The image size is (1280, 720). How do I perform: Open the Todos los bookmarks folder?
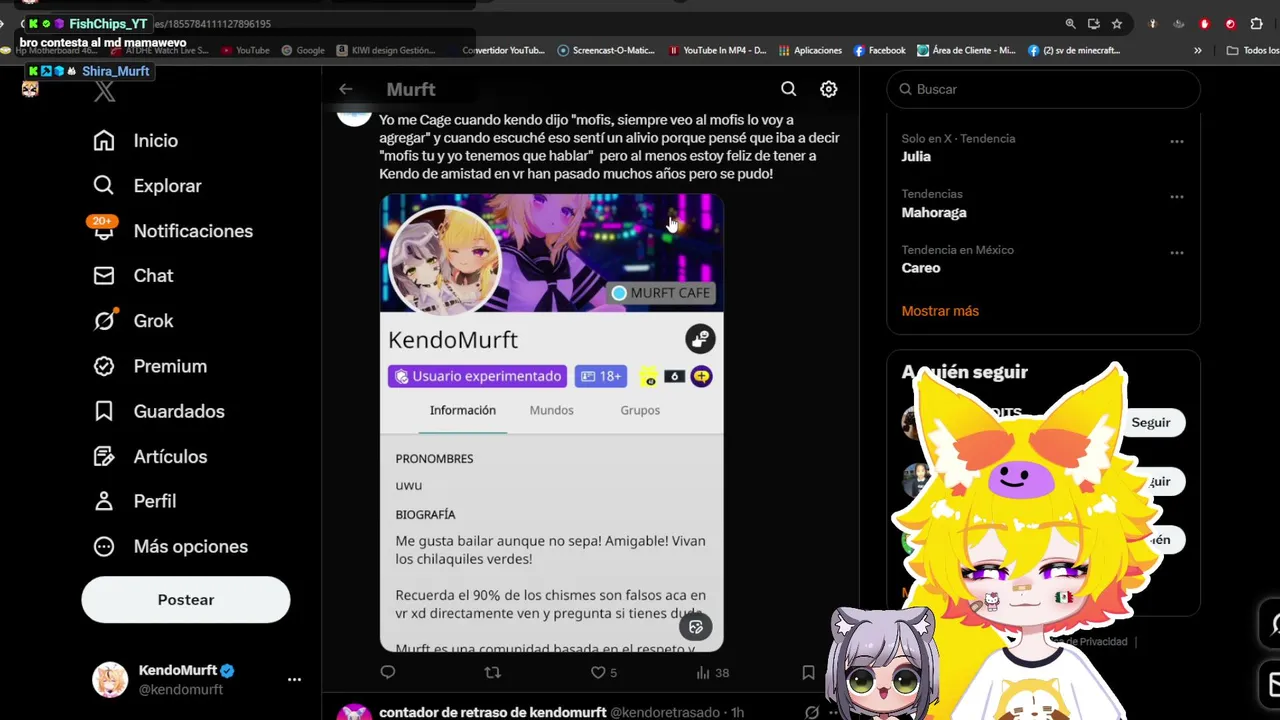click(x=1253, y=50)
